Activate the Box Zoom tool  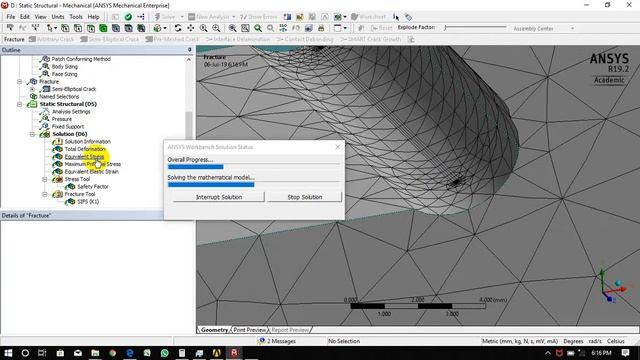click(216, 28)
